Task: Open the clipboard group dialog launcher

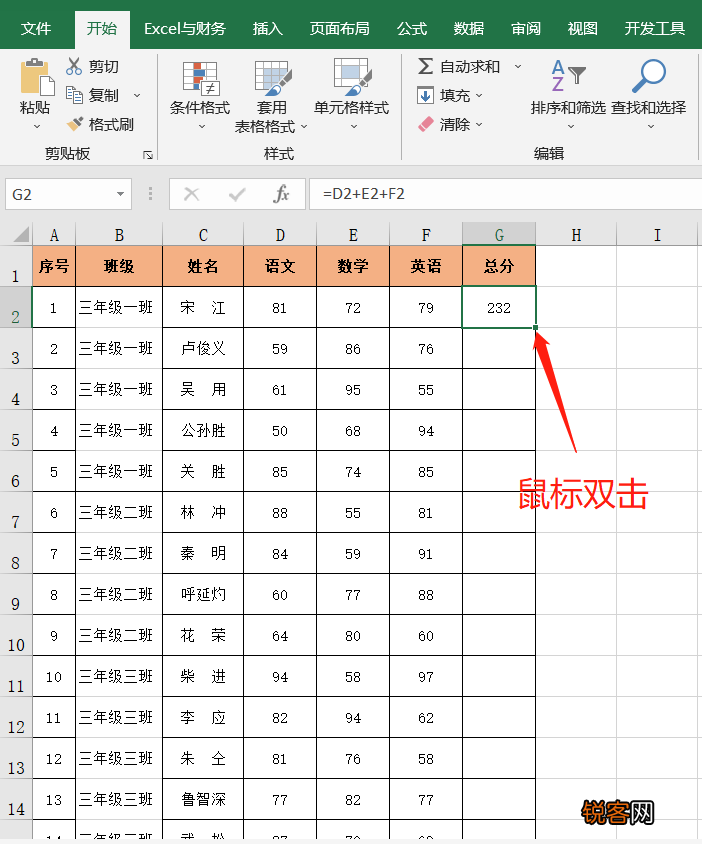Action: pos(148,155)
